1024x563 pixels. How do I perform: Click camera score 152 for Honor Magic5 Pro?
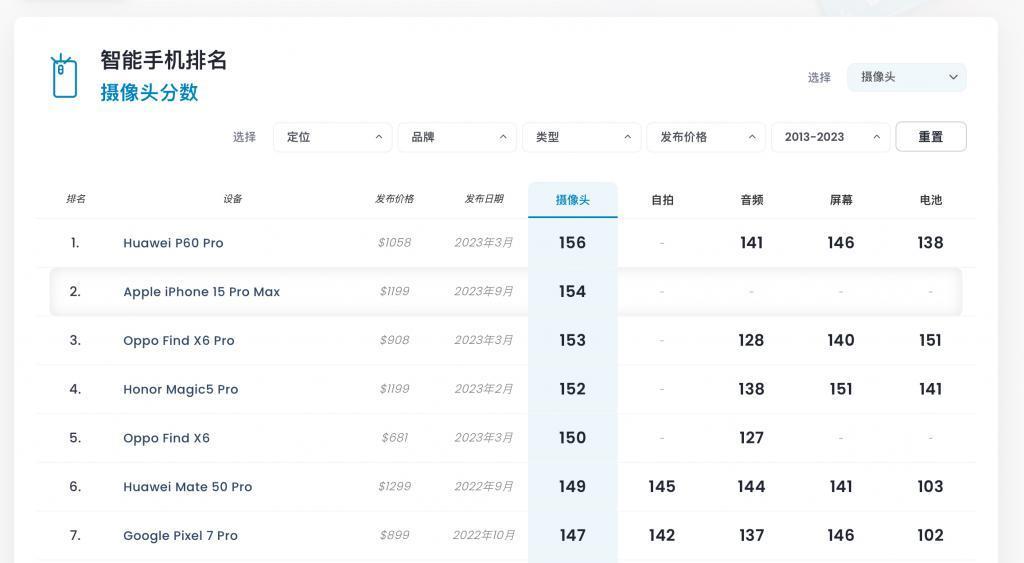click(572, 389)
